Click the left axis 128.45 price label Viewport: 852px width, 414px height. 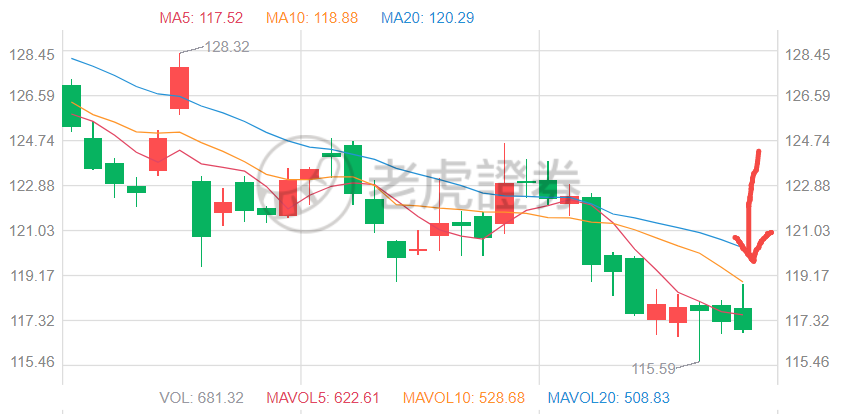[x=32, y=55]
